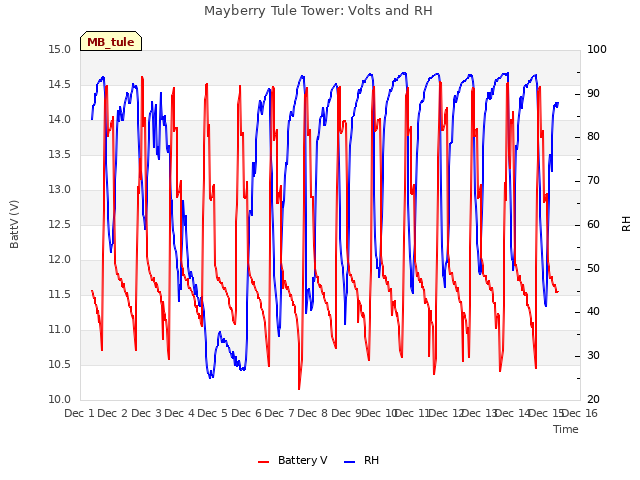Click the Time x-axis title
Viewport: 640px width, 480px height.
coord(566,429)
